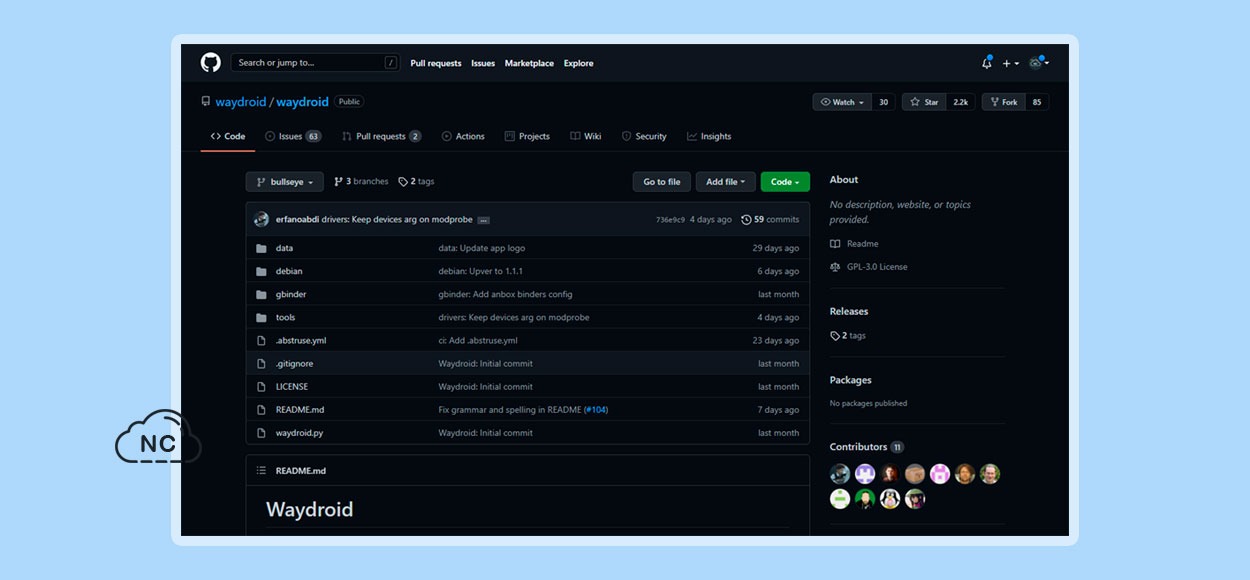Open the Security tab

coord(644,136)
